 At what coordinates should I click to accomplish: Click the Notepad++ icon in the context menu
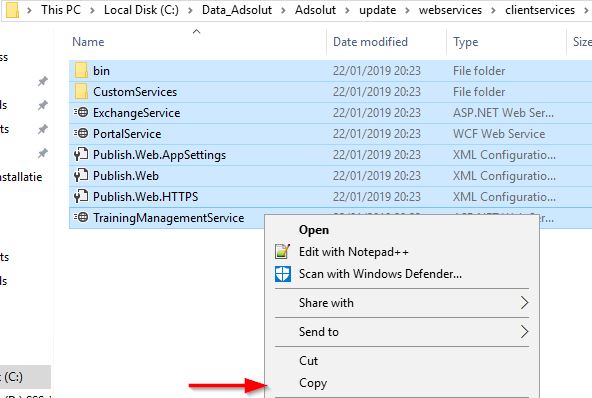tap(283, 251)
